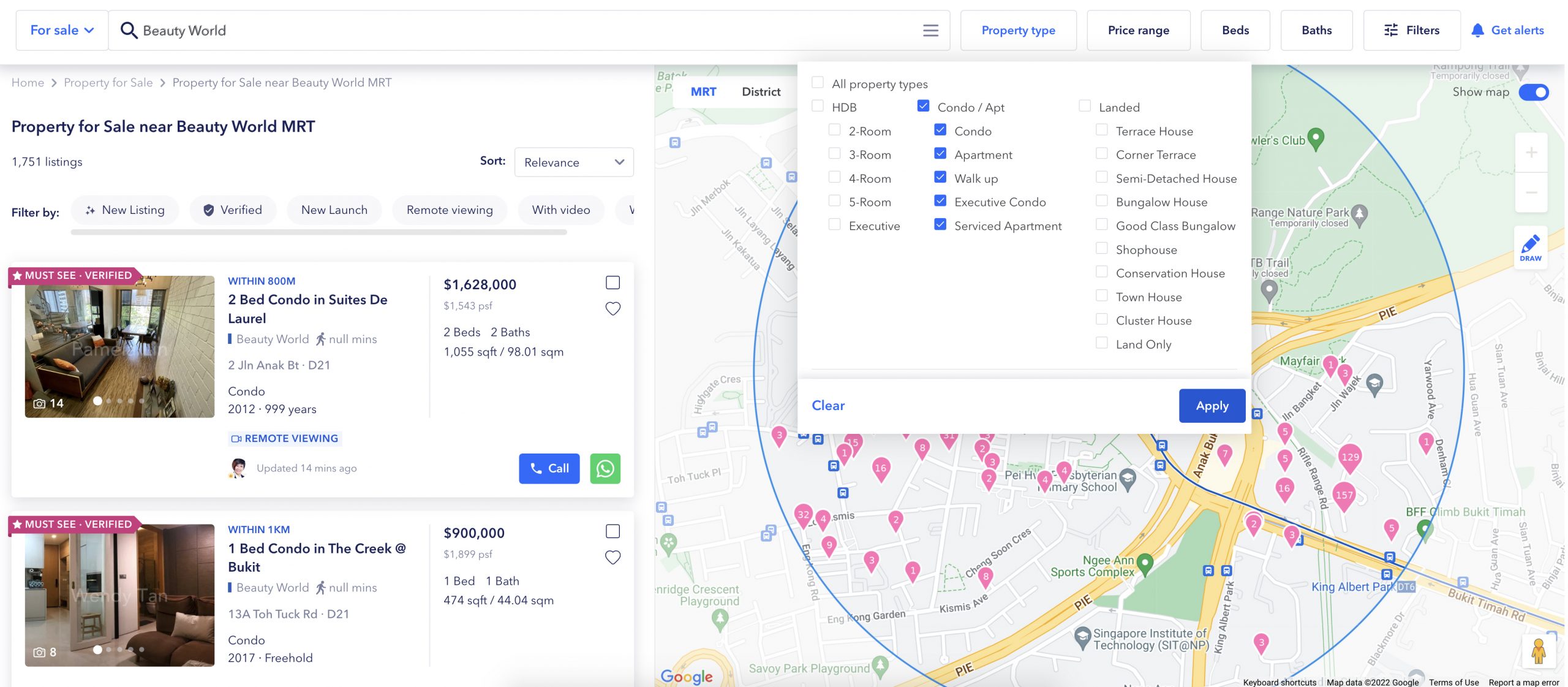
Task: Zoom in the map with plus icon
Action: click(1531, 153)
